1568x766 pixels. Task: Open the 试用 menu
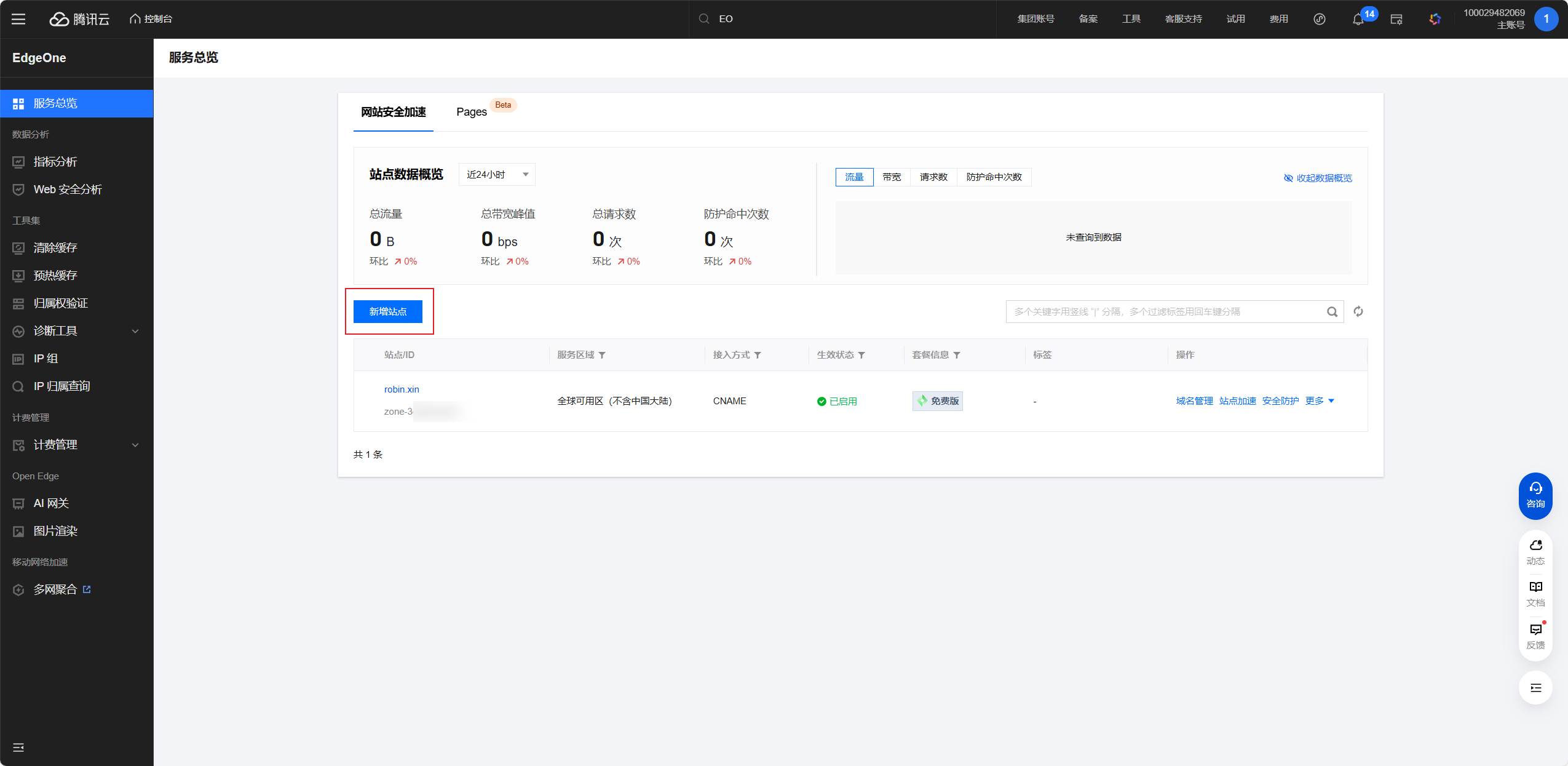(1235, 19)
